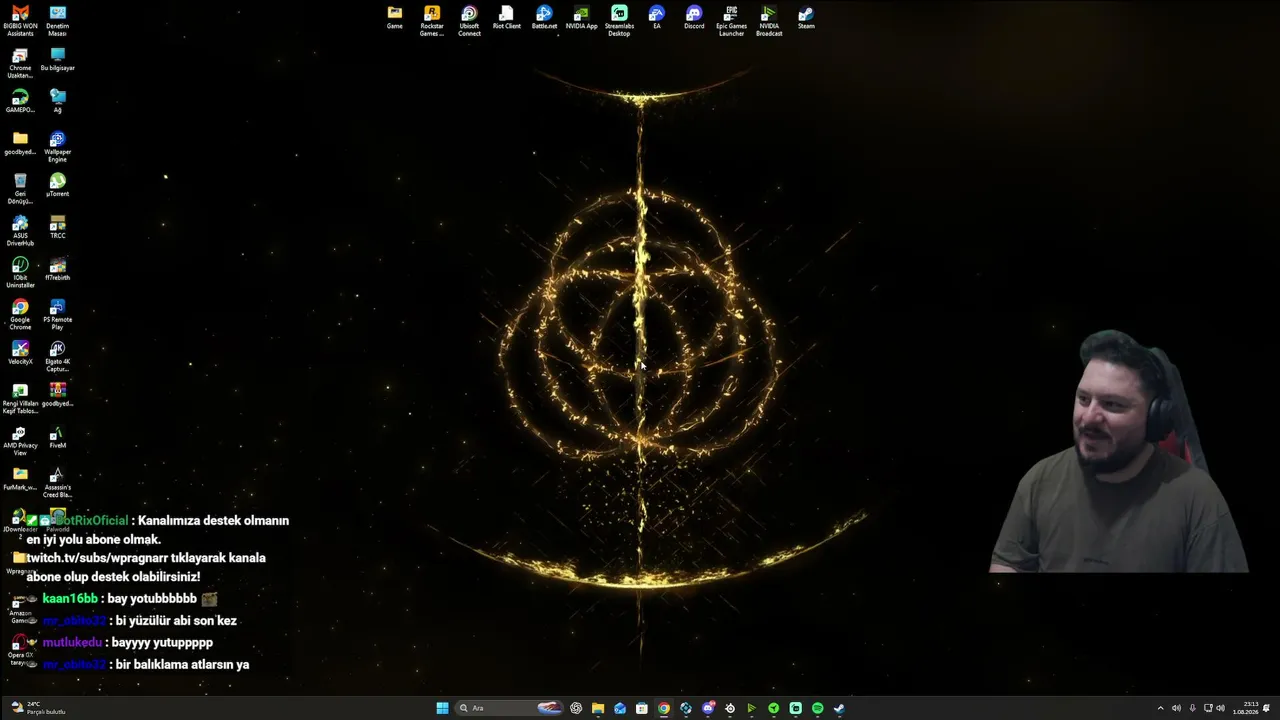Open the Windows Start menu
Image resolution: width=1280 pixels, height=720 pixels.
pyautogui.click(x=442, y=708)
